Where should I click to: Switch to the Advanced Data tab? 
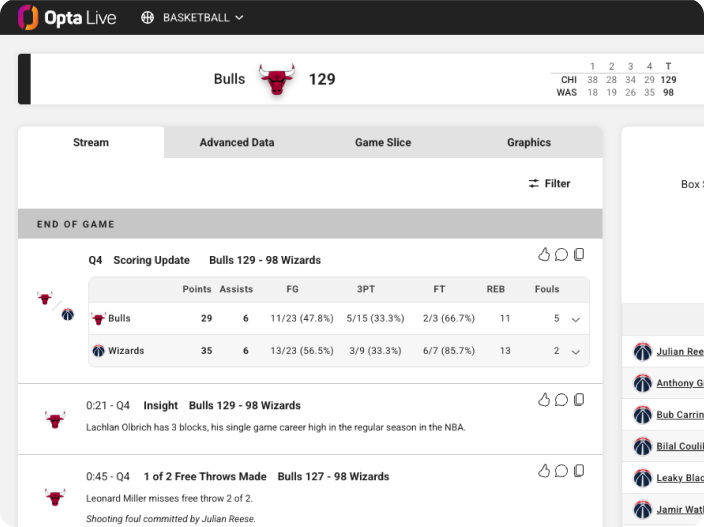237,142
